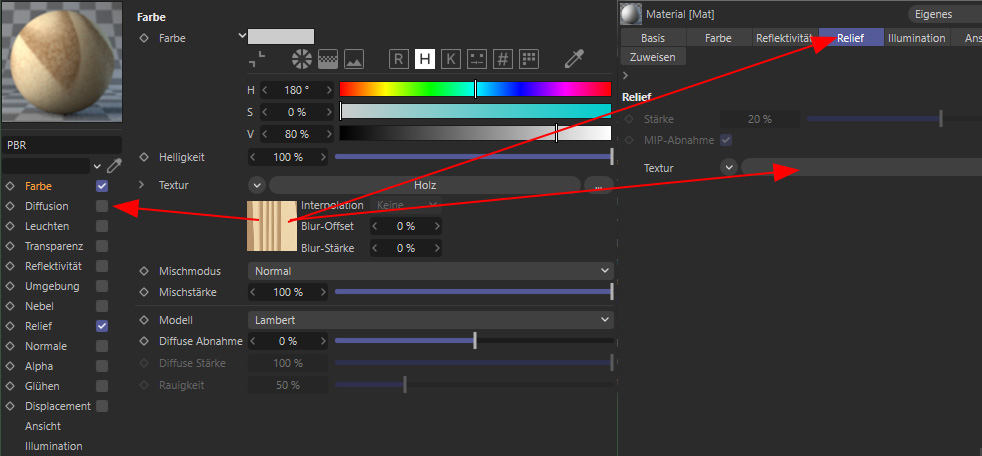The width and height of the screenshot is (982, 456).
Task: Click the keyframe diamond beside Farbe channel
Action: 9,186
